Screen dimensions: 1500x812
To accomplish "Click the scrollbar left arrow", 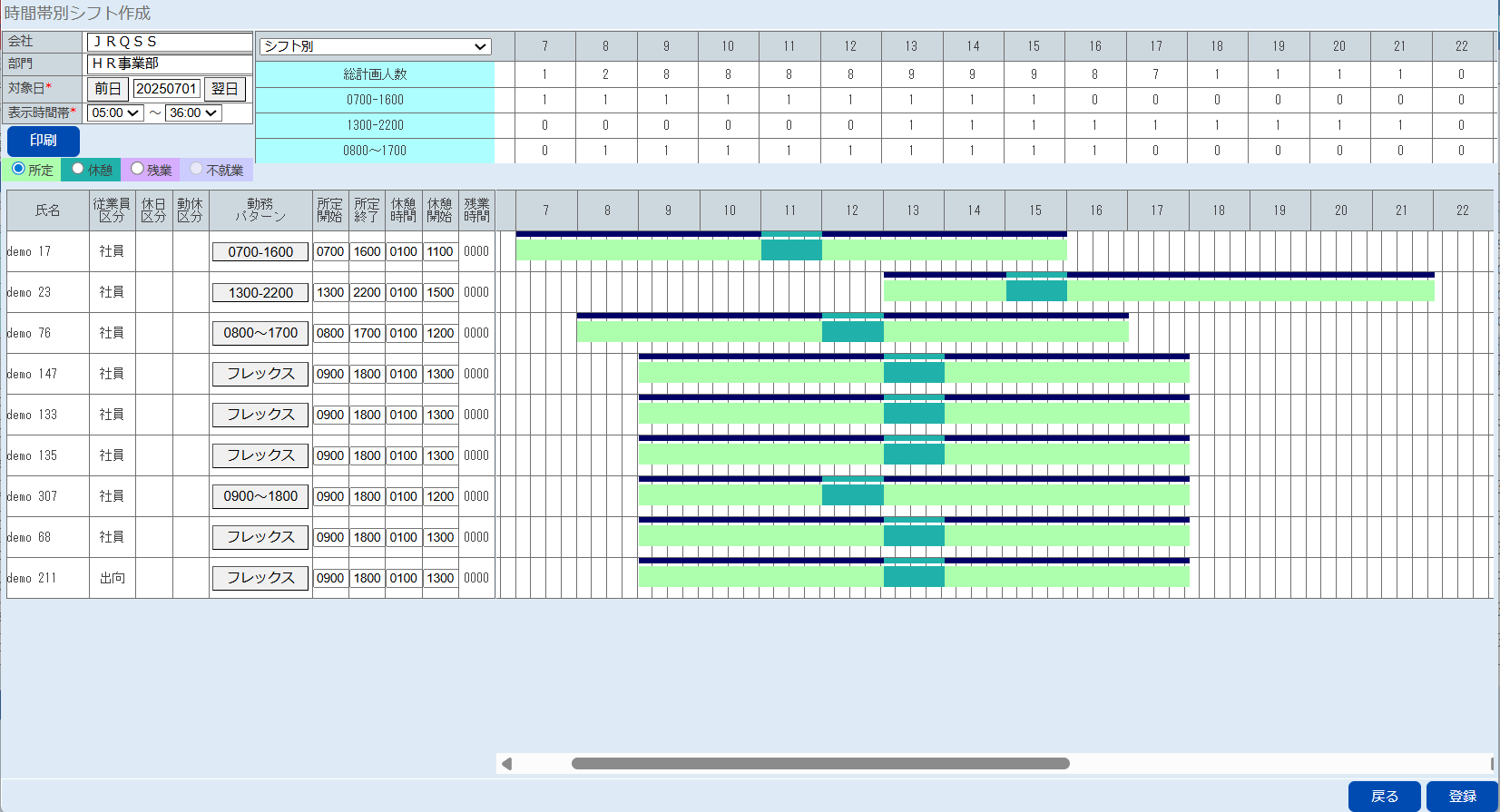I will pos(506,764).
